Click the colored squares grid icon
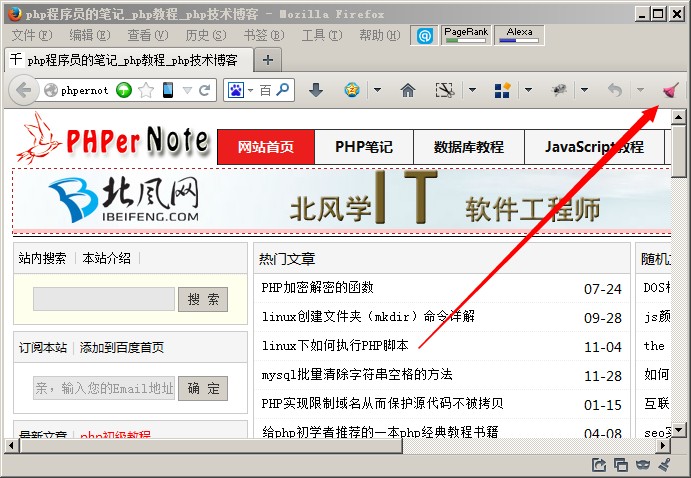This screenshot has height=478, width=691. pos(502,90)
